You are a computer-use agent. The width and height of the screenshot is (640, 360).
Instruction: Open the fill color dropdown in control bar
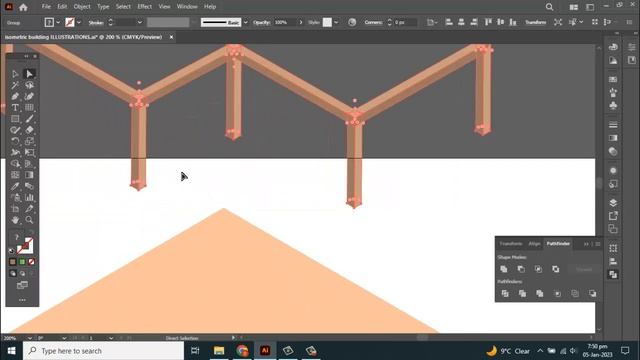tap(58, 22)
